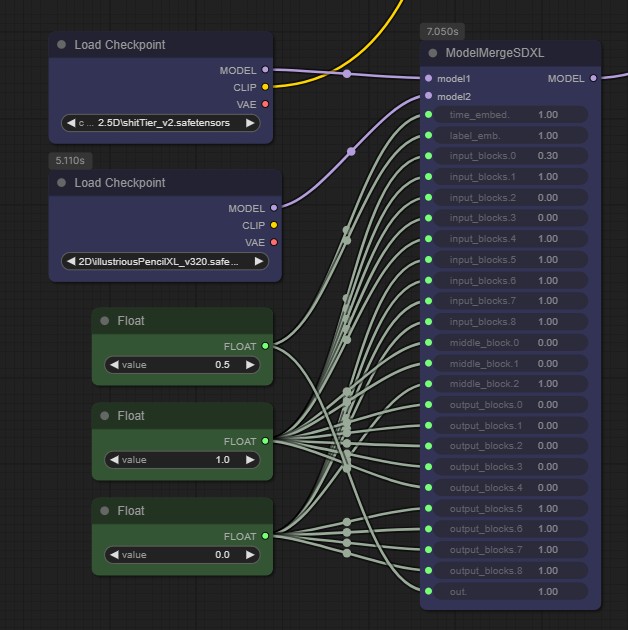This screenshot has width=628, height=630.
Task: Select the ModelMergeSDXL node title
Action: tap(495, 53)
